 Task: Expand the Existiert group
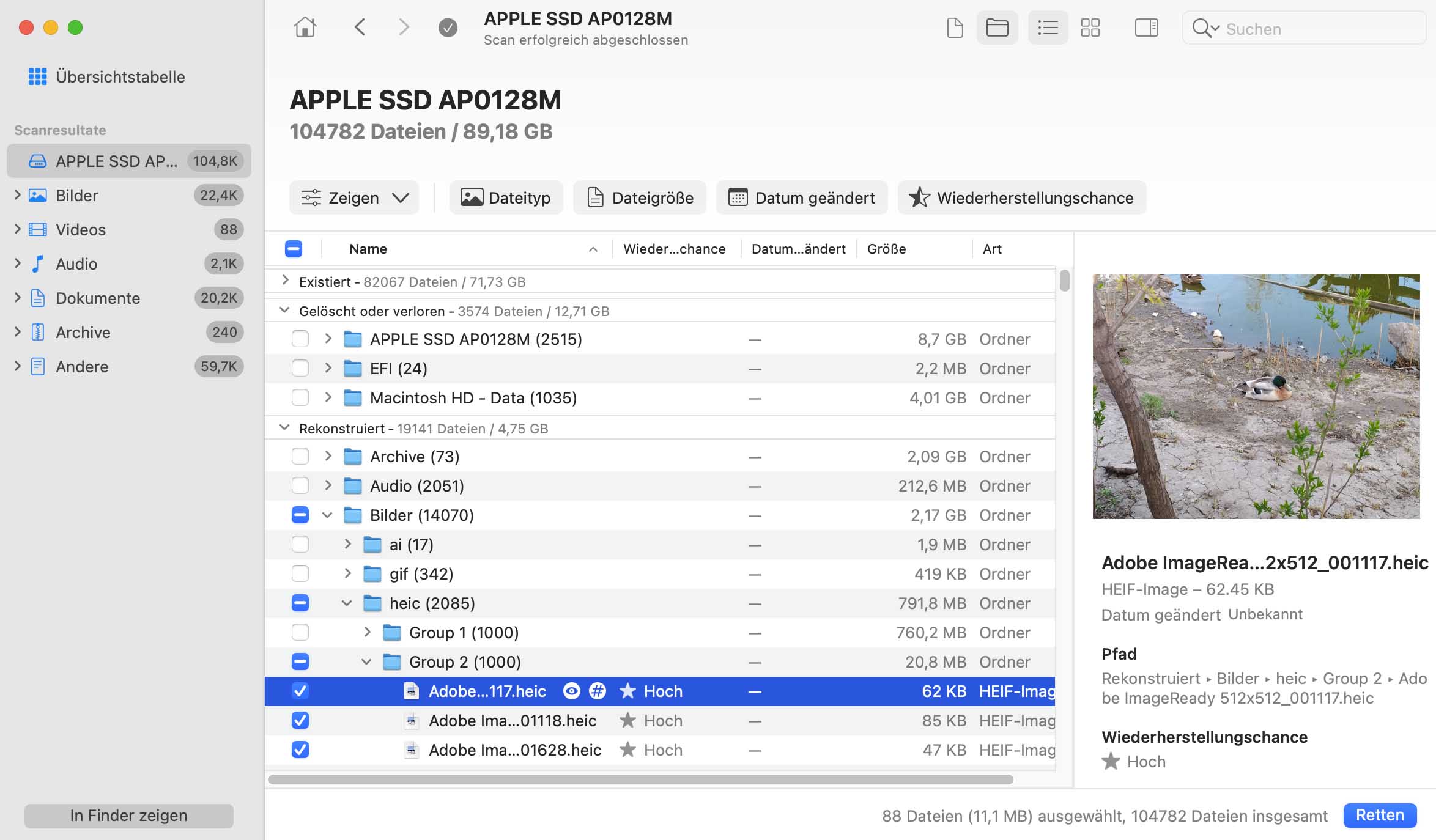[285, 281]
